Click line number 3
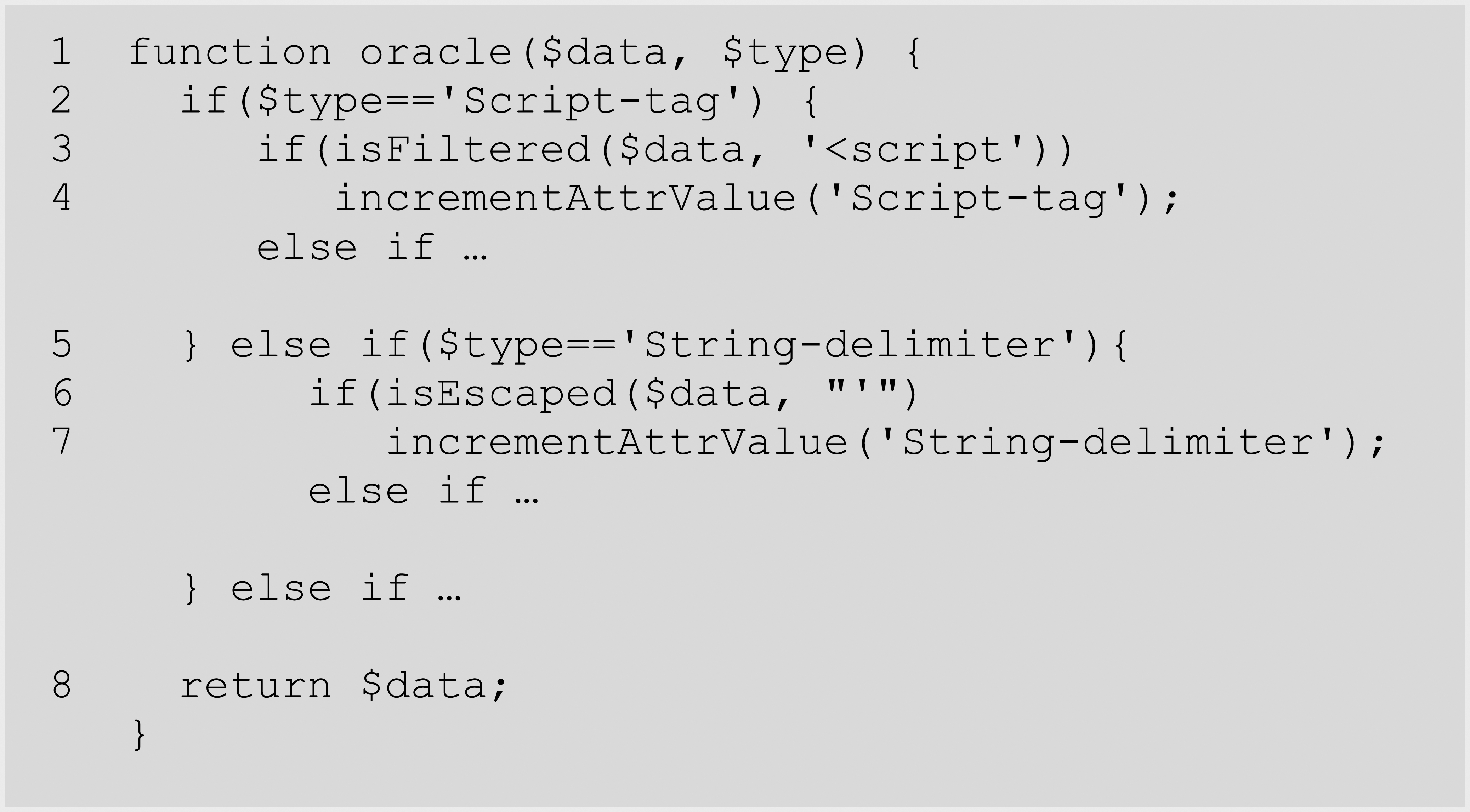This screenshot has height=812, width=1470. [x=62, y=149]
